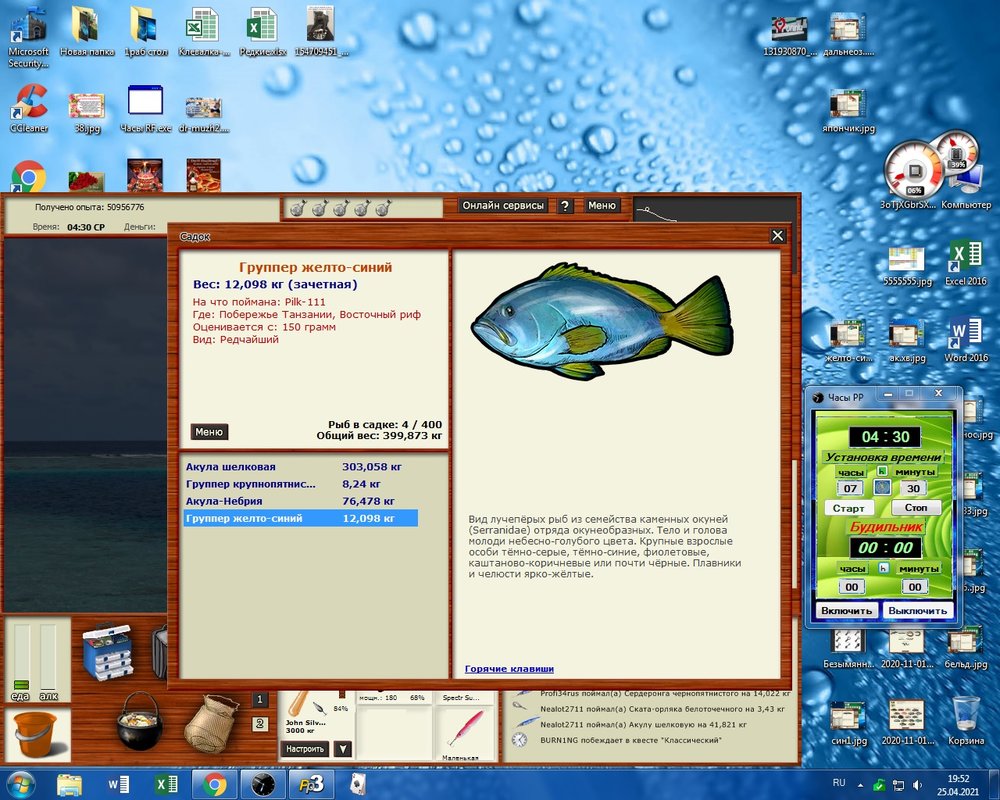Click the John Silver rod icon
This screenshot has height=800, width=1000.
(x=299, y=705)
